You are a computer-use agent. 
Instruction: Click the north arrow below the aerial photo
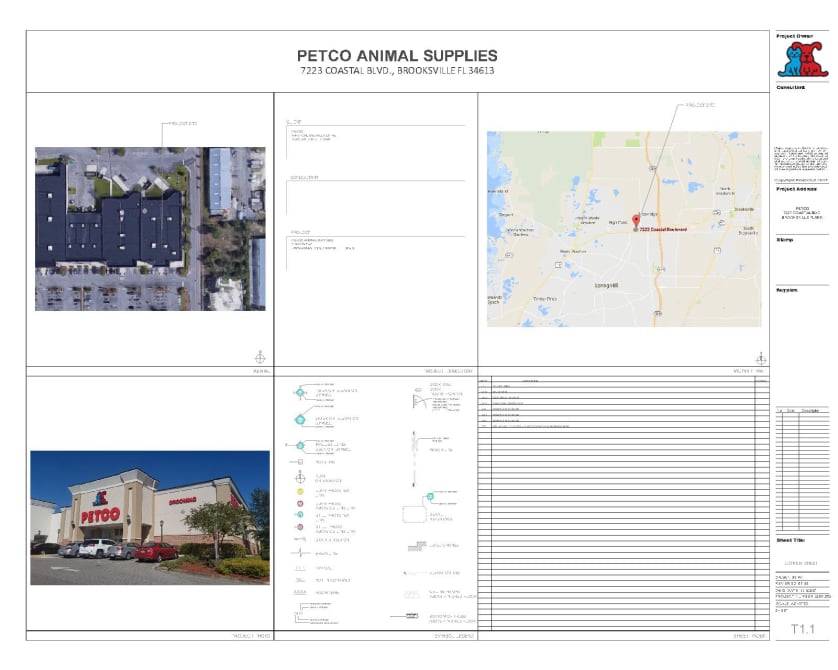tap(260, 356)
